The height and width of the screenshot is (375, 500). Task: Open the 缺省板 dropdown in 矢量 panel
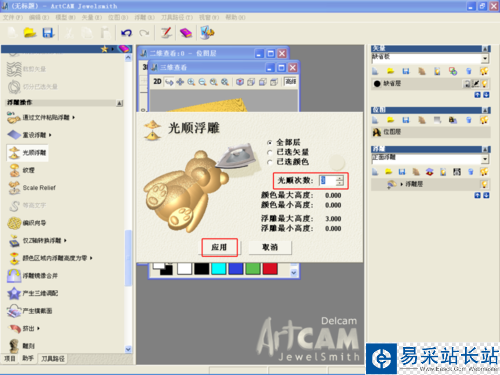pos(485,58)
